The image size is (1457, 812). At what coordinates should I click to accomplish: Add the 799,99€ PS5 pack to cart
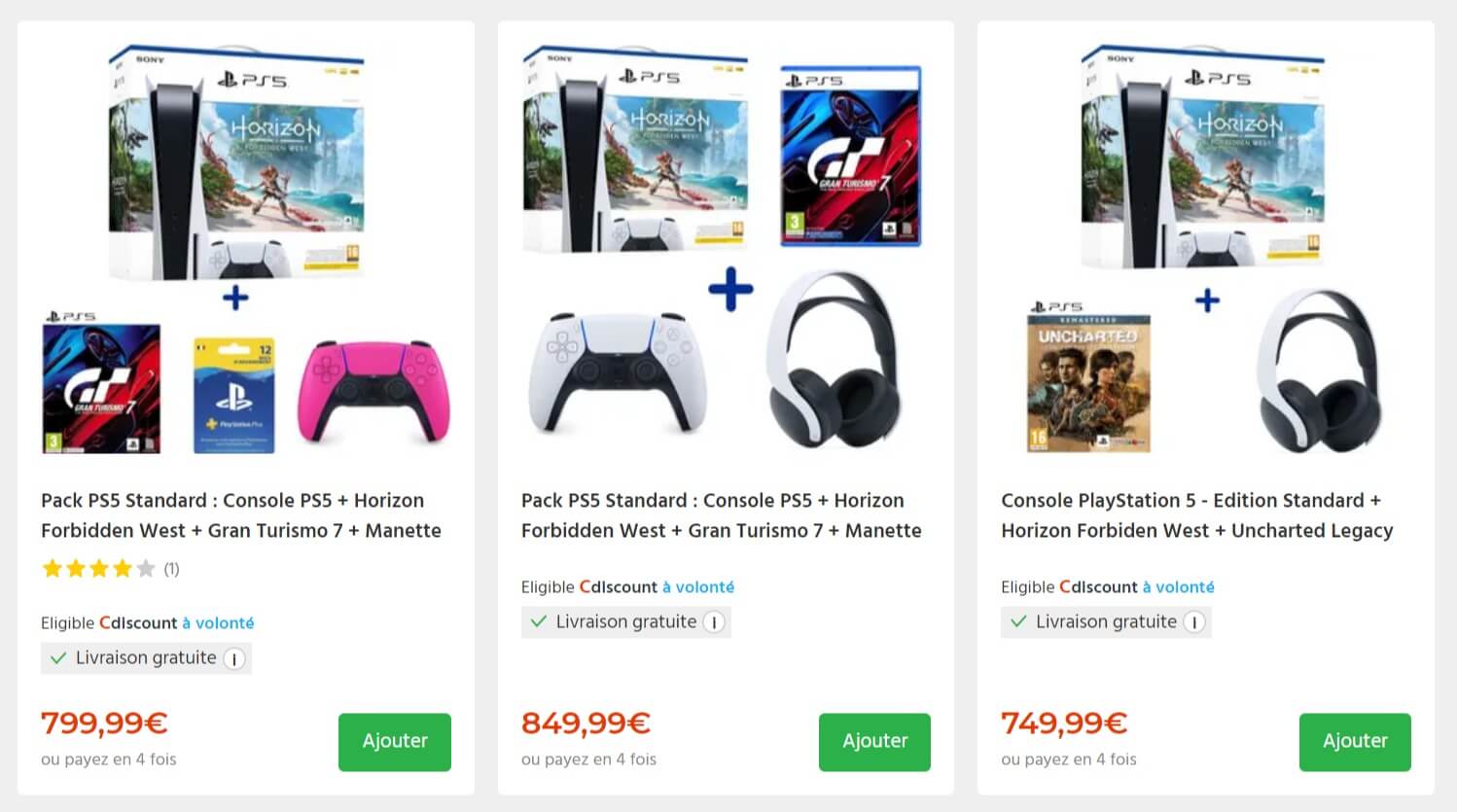395,742
